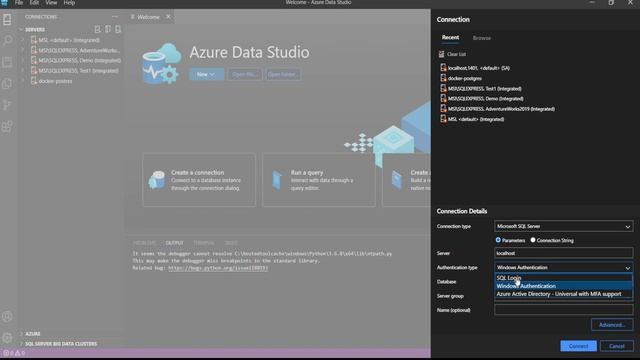Screen dimensions: 640x360
Task: Open the Authentication type dropdown
Action: tap(563, 267)
